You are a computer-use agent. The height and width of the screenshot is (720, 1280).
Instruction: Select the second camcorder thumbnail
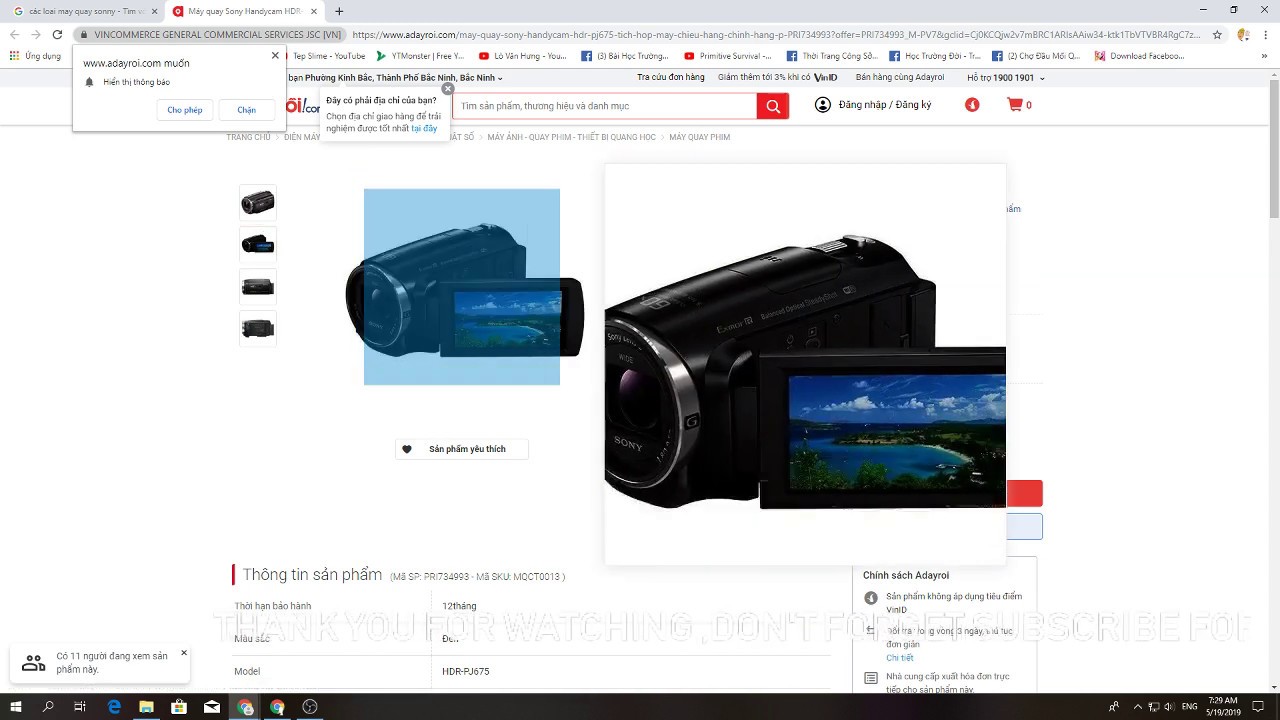point(257,245)
